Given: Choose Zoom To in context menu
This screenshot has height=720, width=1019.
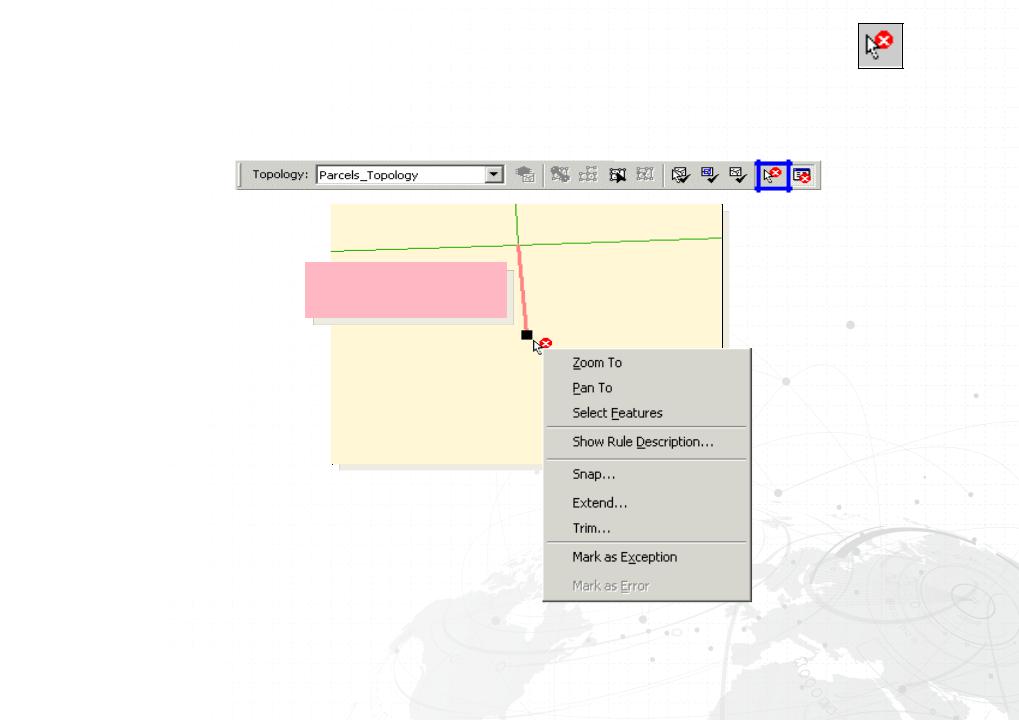Looking at the screenshot, I should click(x=597, y=363).
